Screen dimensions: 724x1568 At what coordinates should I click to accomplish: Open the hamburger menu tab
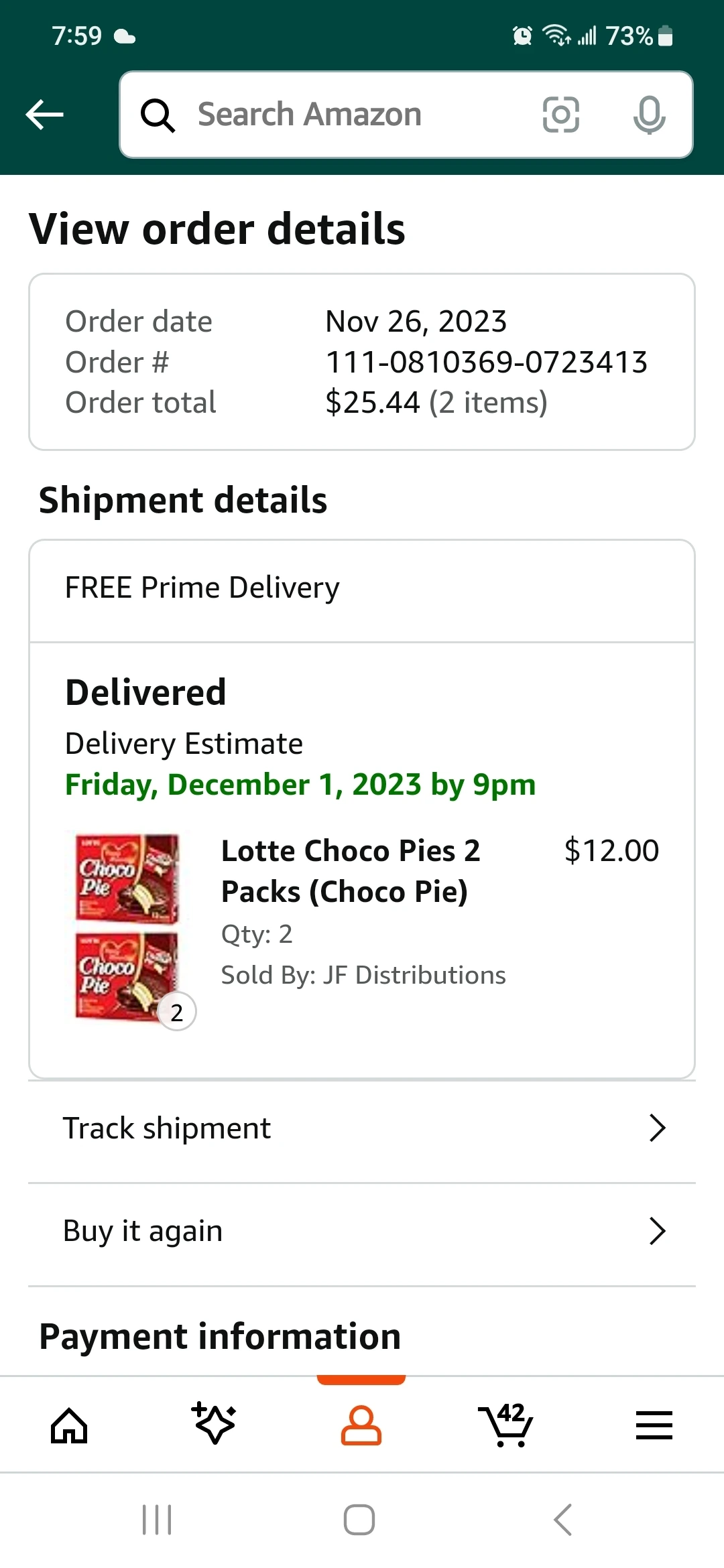[x=654, y=1425]
